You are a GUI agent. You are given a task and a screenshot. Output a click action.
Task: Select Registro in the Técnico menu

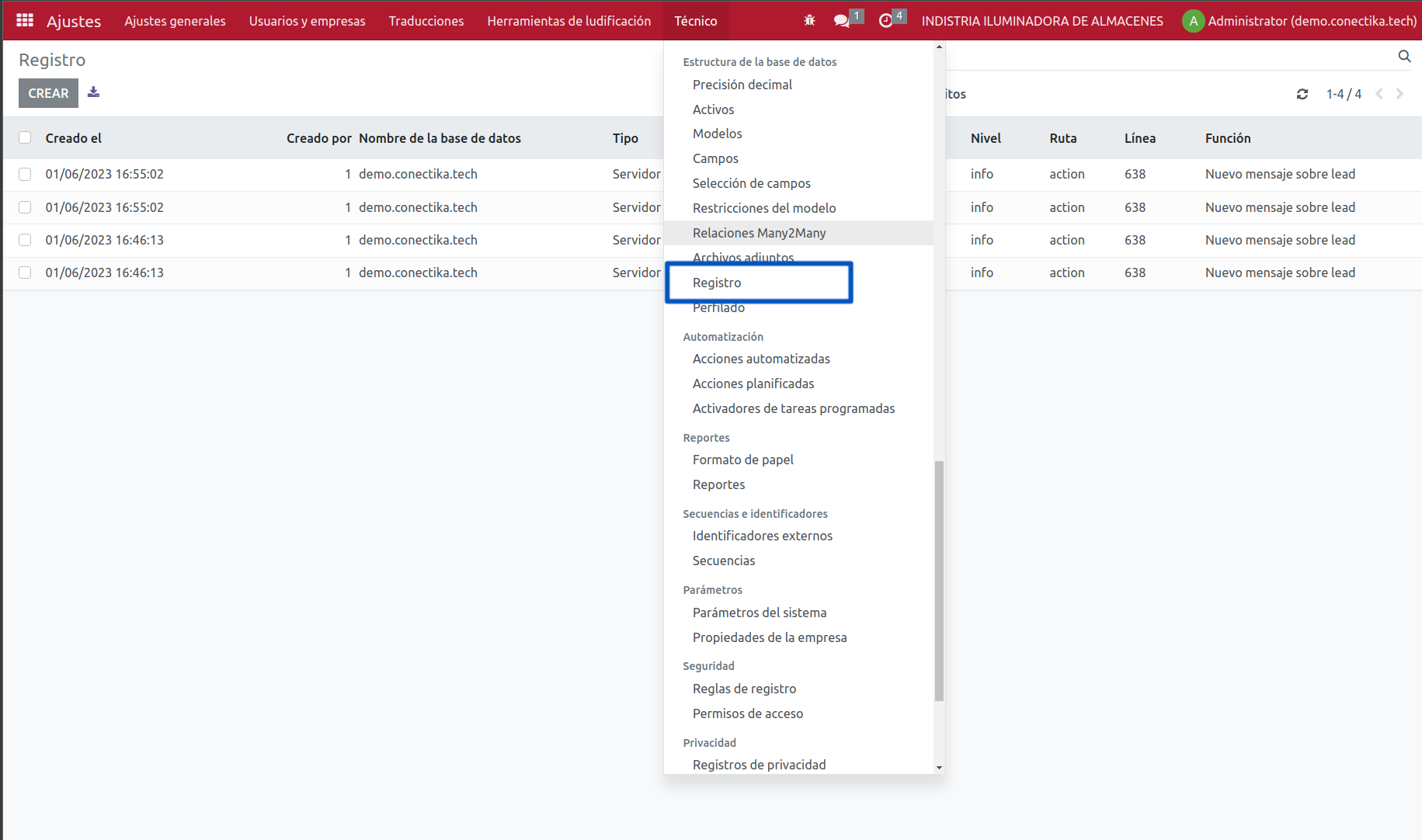(x=717, y=283)
